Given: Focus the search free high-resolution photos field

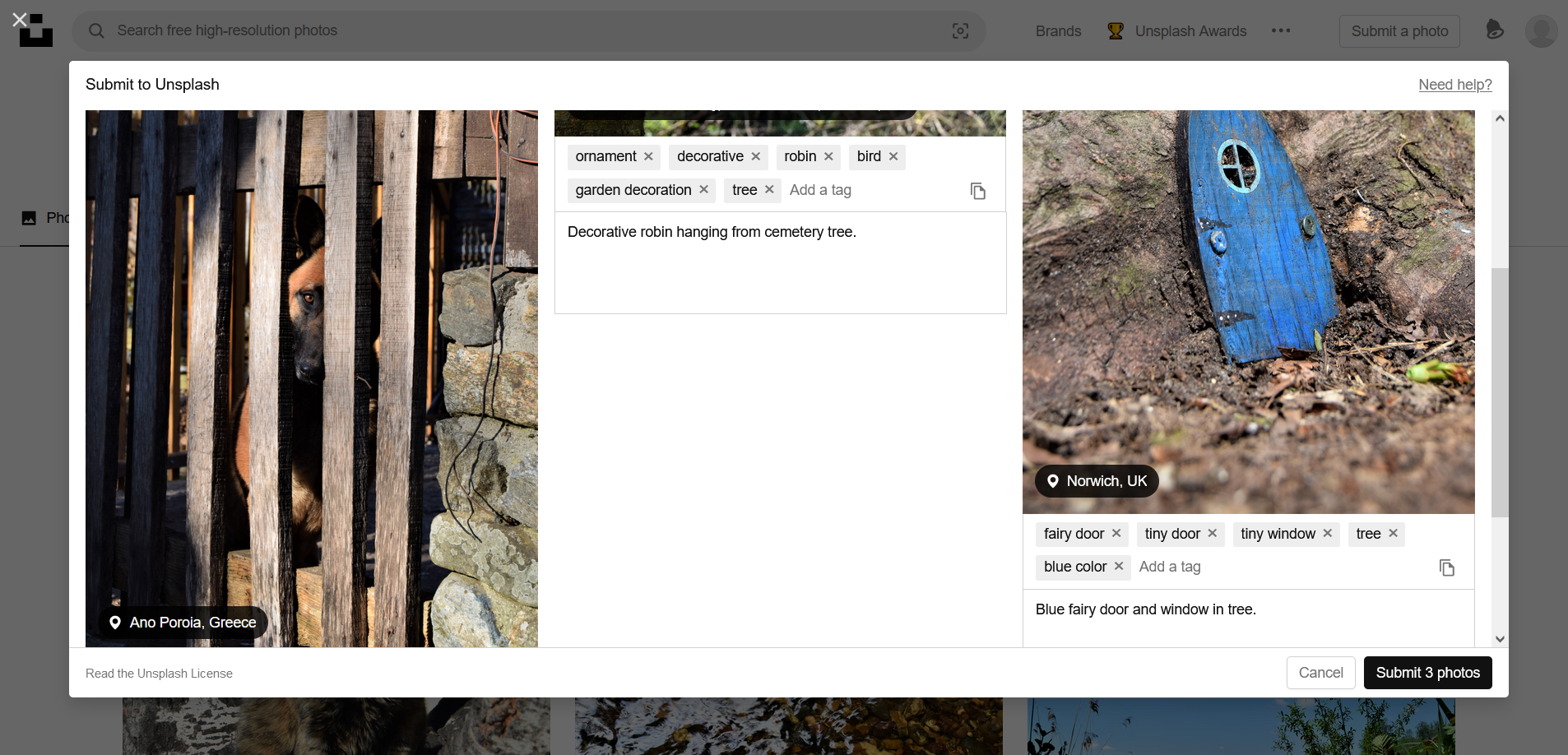Looking at the screenshot, I should [528, 30].
